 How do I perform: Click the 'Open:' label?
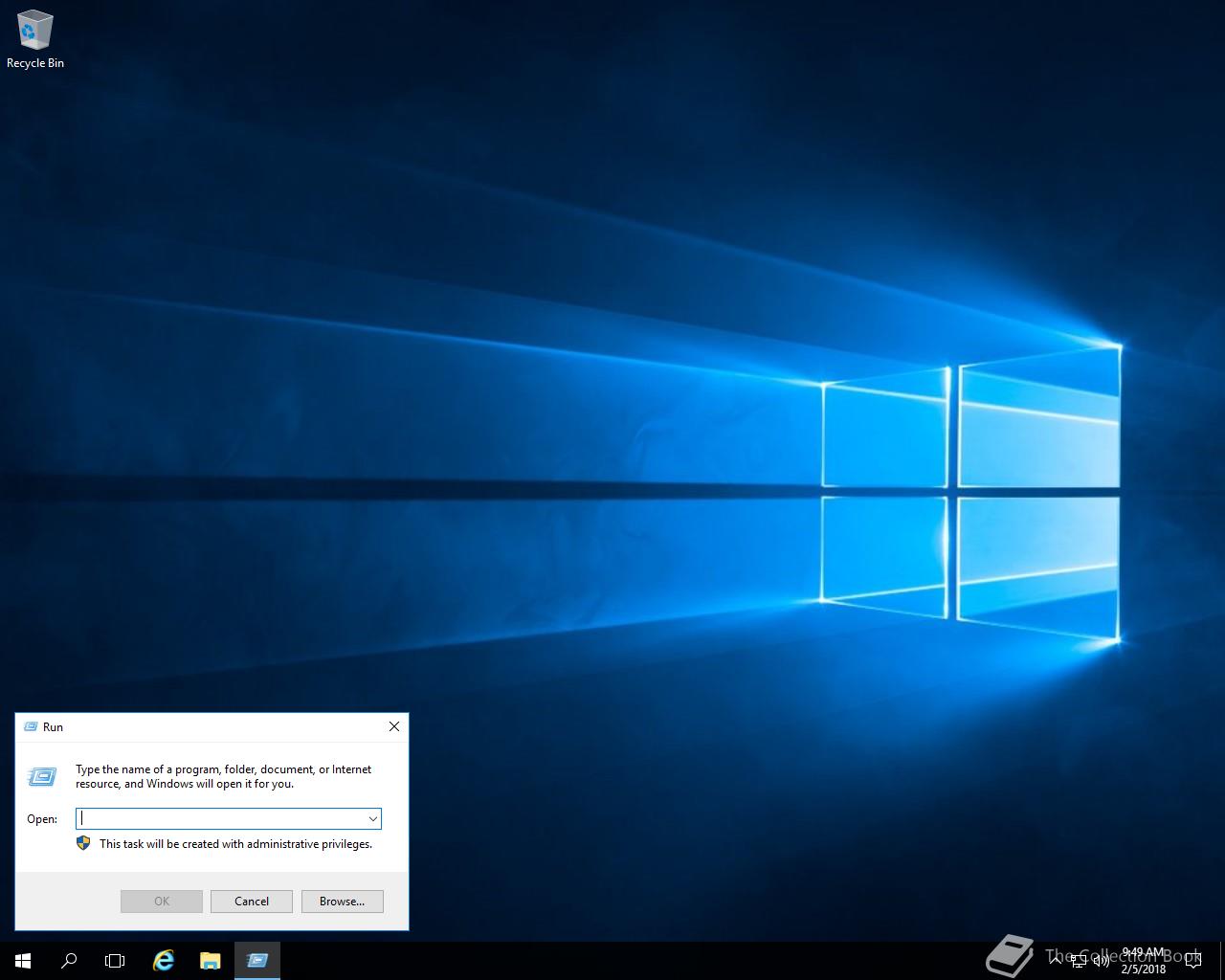click(42, 819)
